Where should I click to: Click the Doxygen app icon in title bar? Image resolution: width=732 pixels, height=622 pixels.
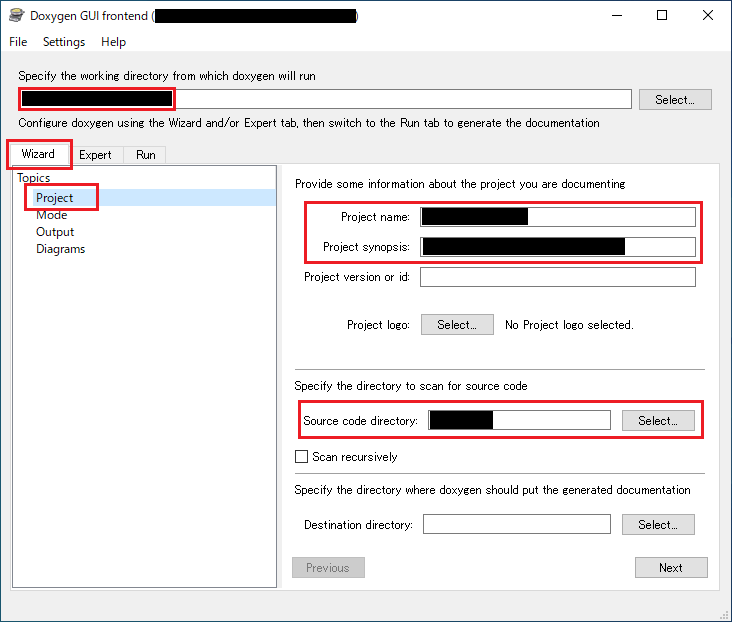[16, 15]
